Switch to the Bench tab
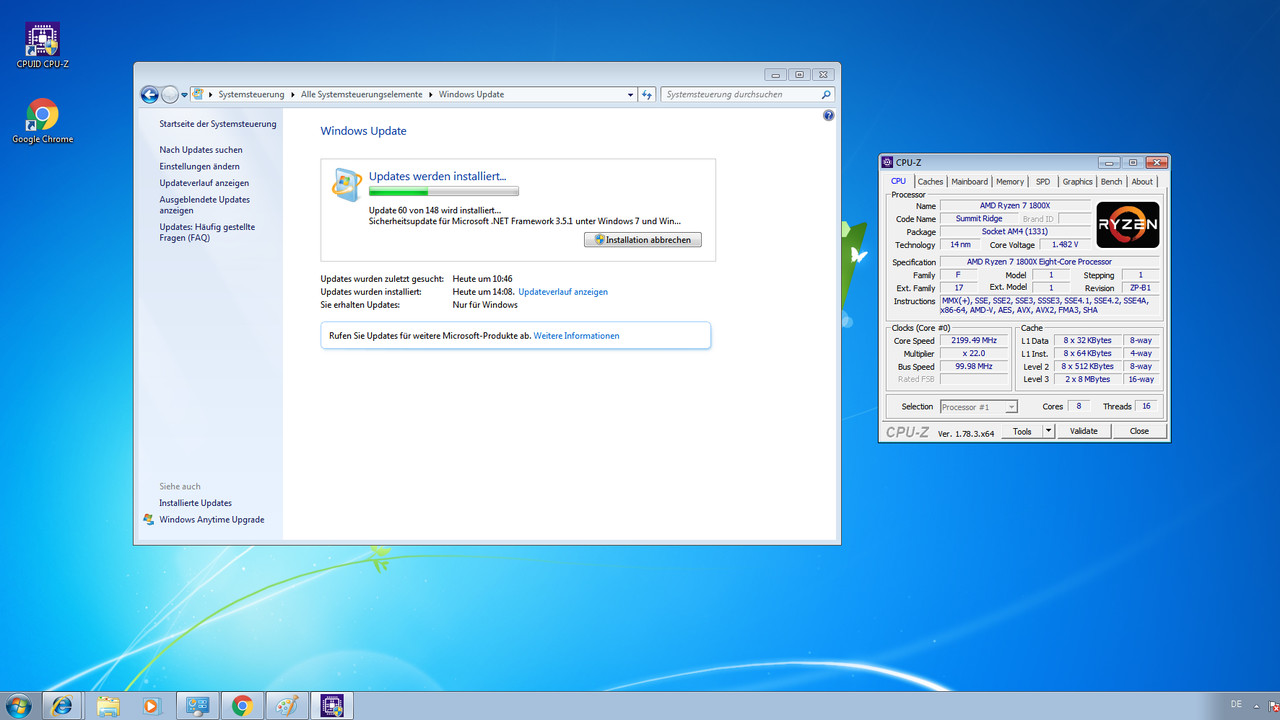The image size is (1280, 720). tap(1111, 181)
